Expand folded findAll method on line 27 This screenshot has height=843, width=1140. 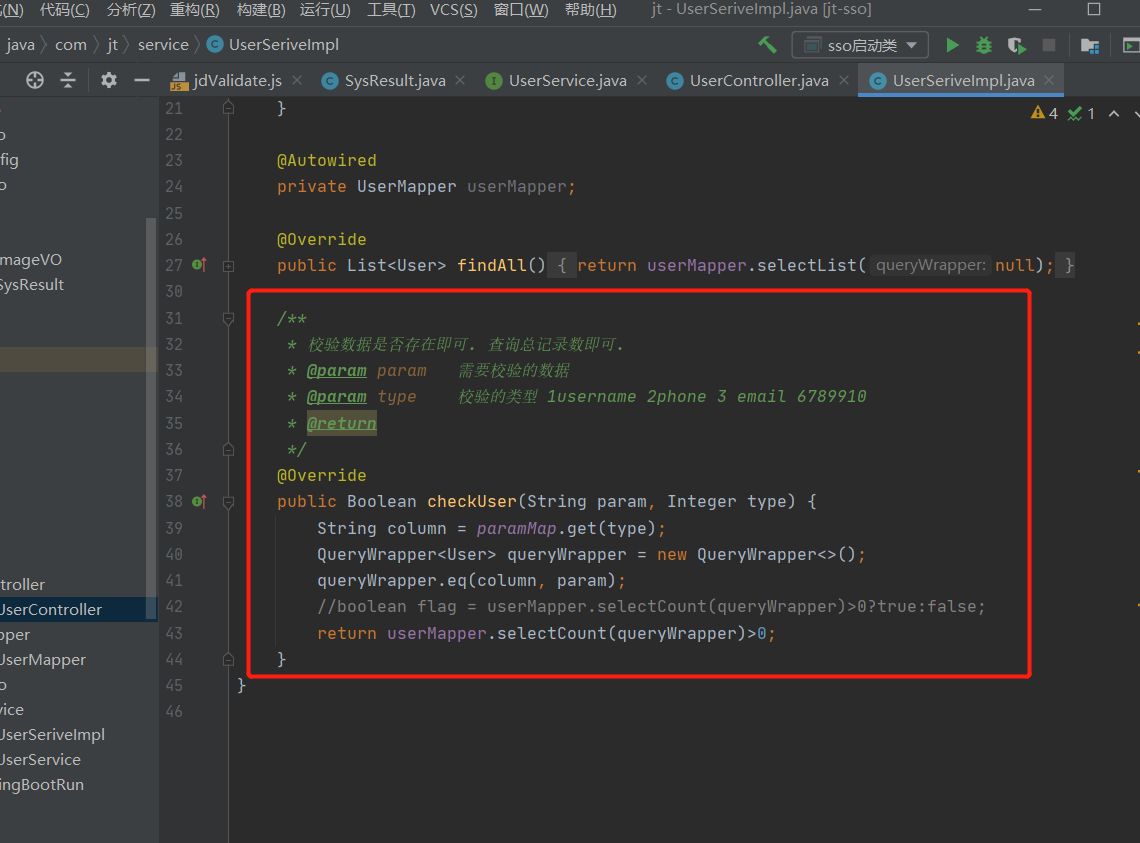(x=228, y=266)
